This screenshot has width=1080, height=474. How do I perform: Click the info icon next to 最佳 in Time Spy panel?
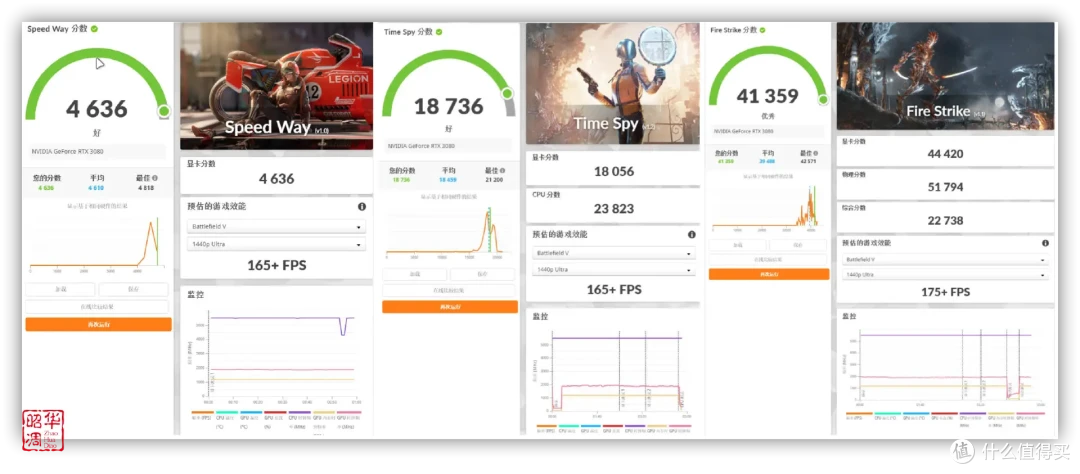[503, 170]
